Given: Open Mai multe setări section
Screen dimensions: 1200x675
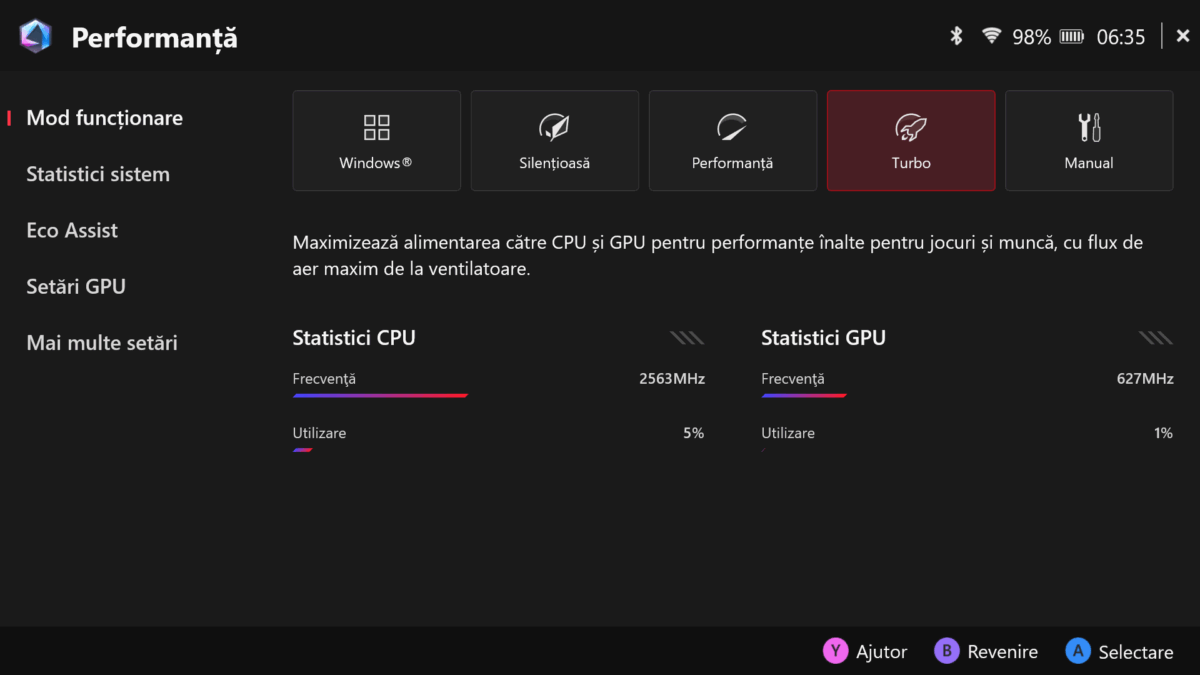Looking at the screenshot, I should 102,342.
